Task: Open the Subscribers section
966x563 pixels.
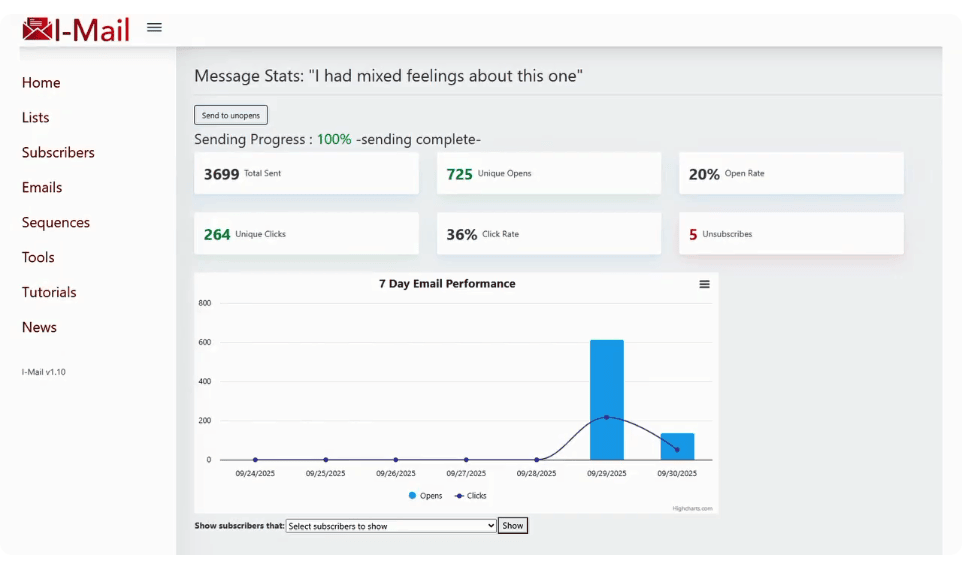Action: coord(58,153)
